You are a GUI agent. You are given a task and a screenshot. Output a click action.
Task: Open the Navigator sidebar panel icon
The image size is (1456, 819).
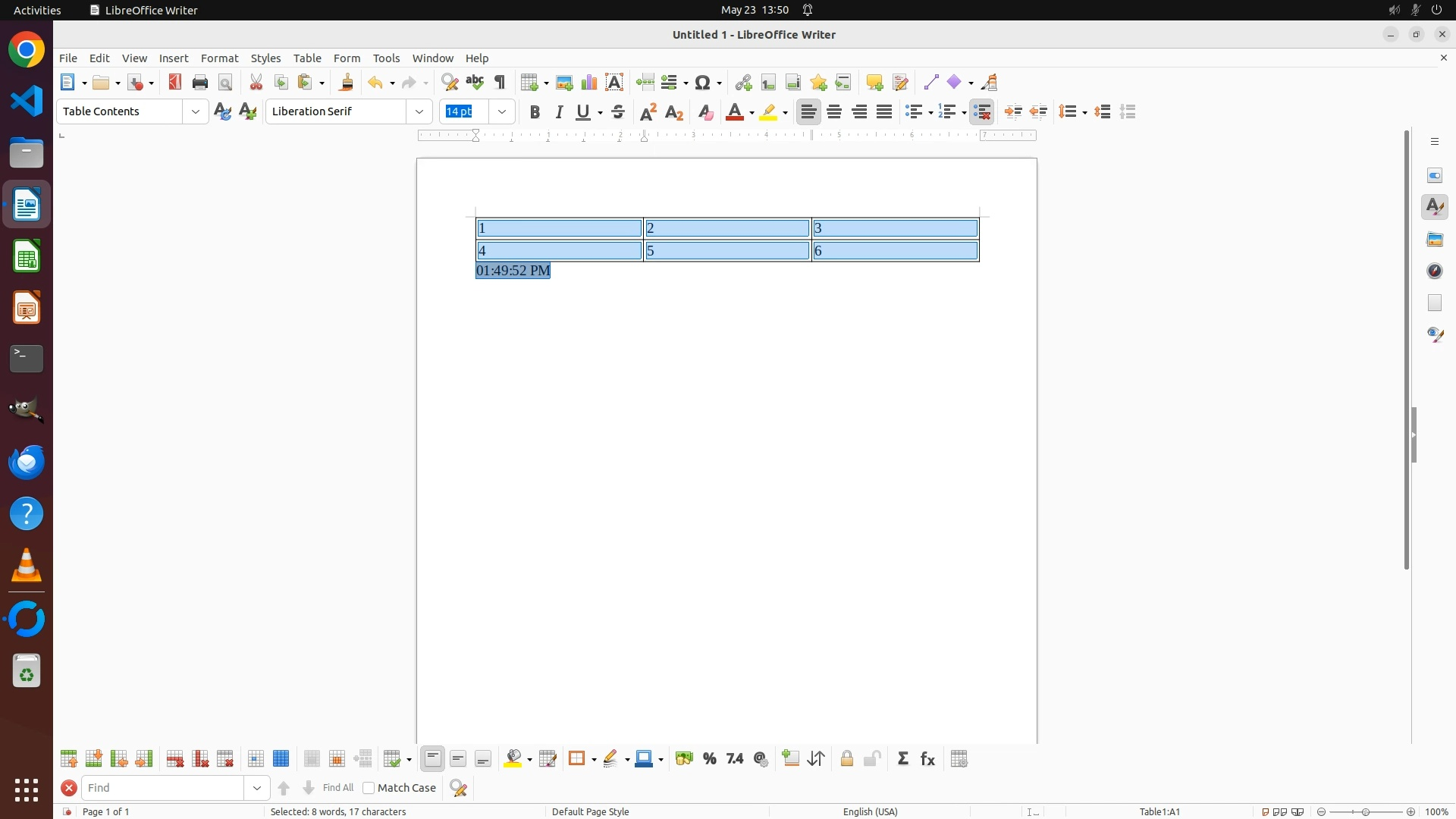point(1435,271)
